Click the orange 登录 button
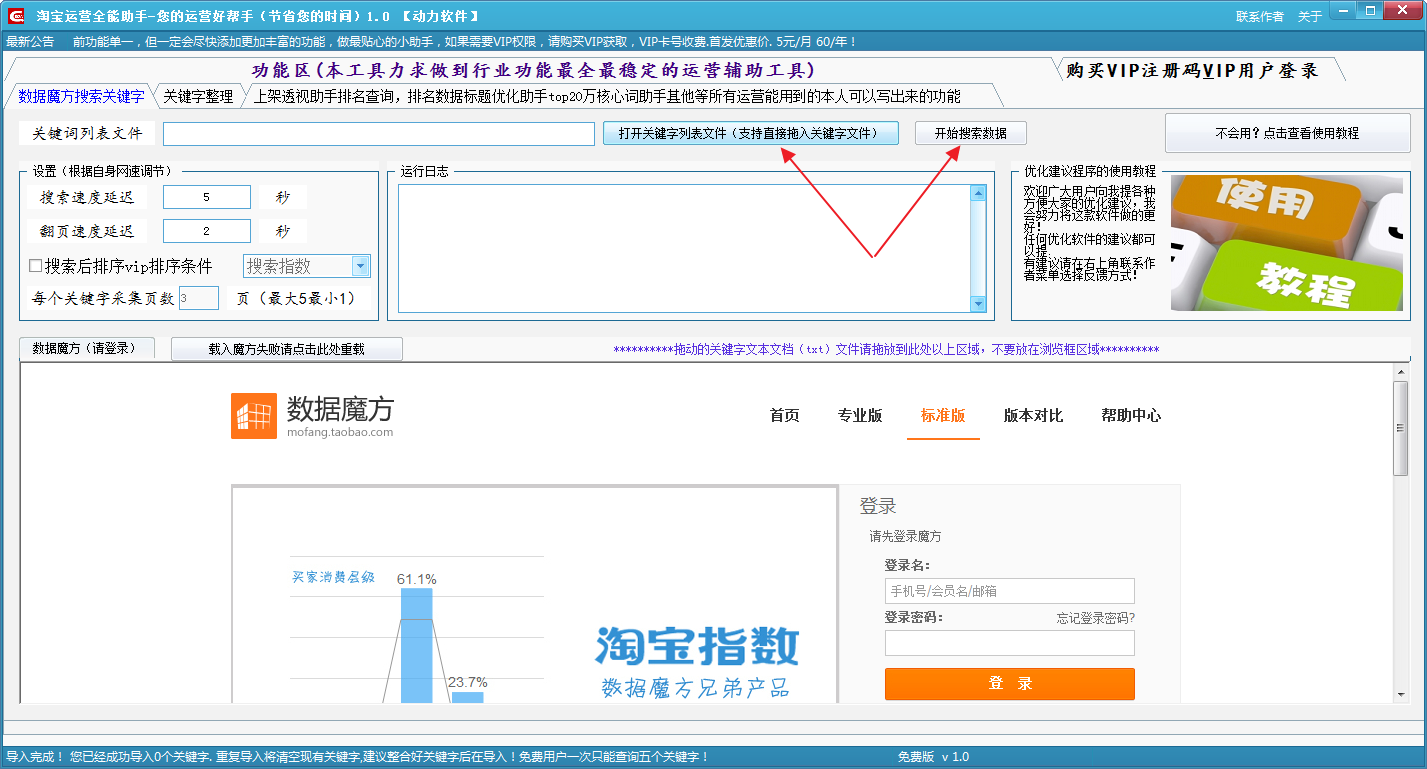This screenshot has width=1427, height=769. pyautogui.click(x=1010, y=684)
